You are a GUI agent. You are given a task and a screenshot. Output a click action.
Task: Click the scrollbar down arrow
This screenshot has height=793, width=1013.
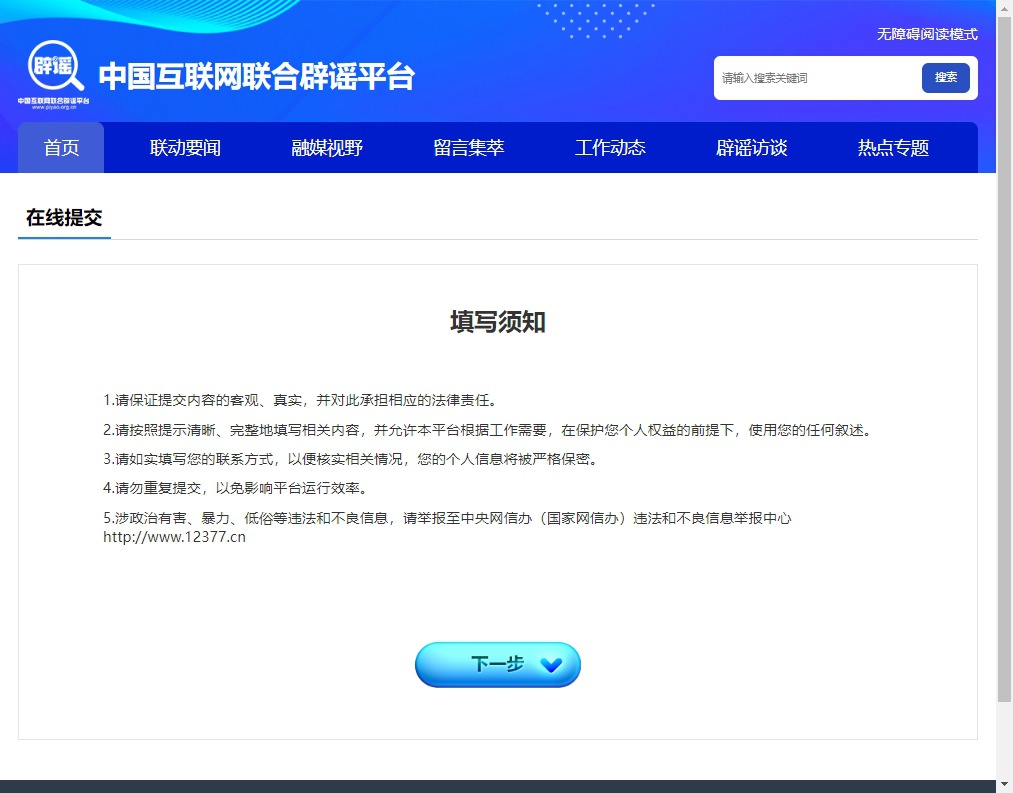click(1004, 785)
